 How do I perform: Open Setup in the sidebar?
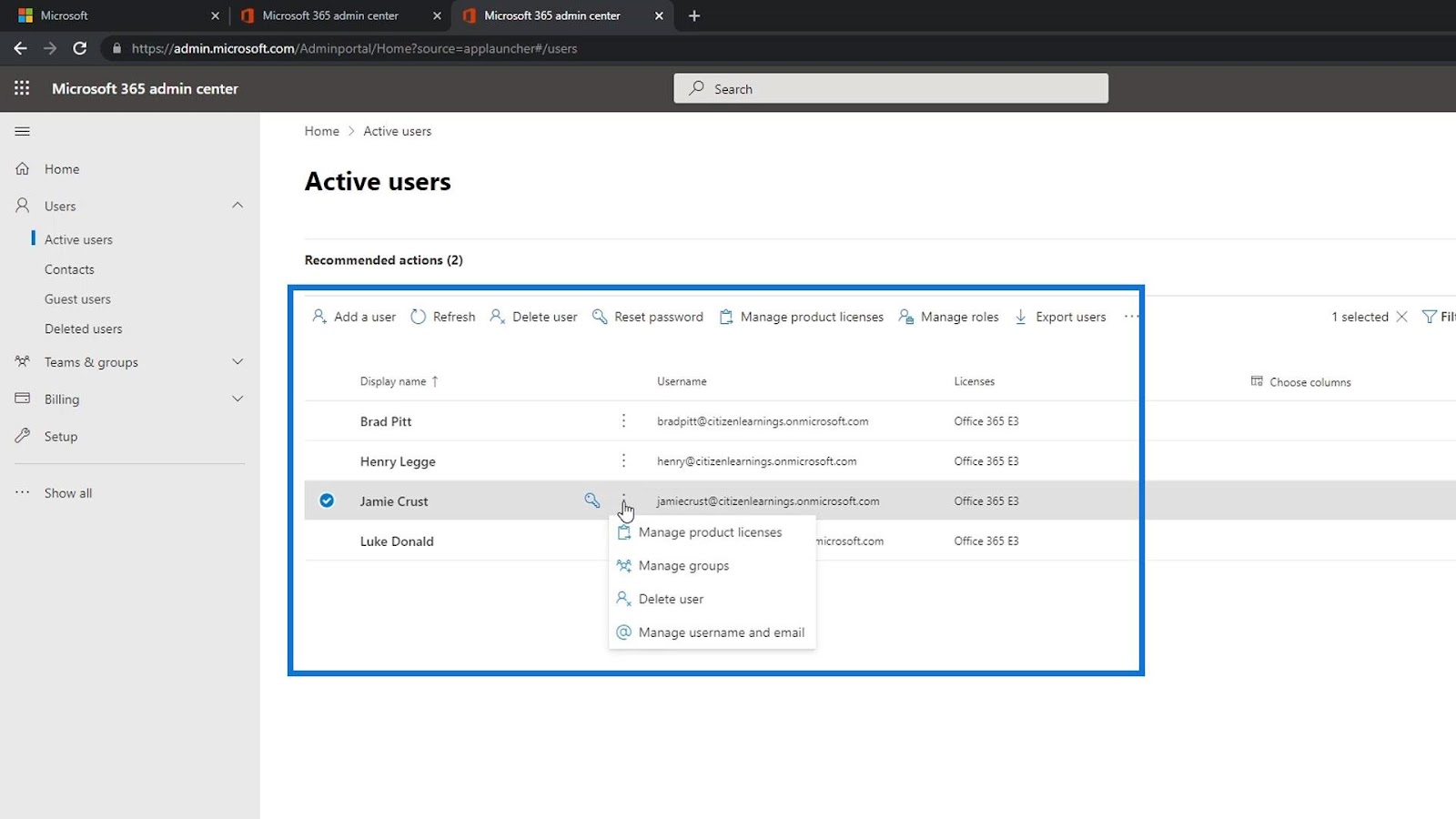pos(61,436)
